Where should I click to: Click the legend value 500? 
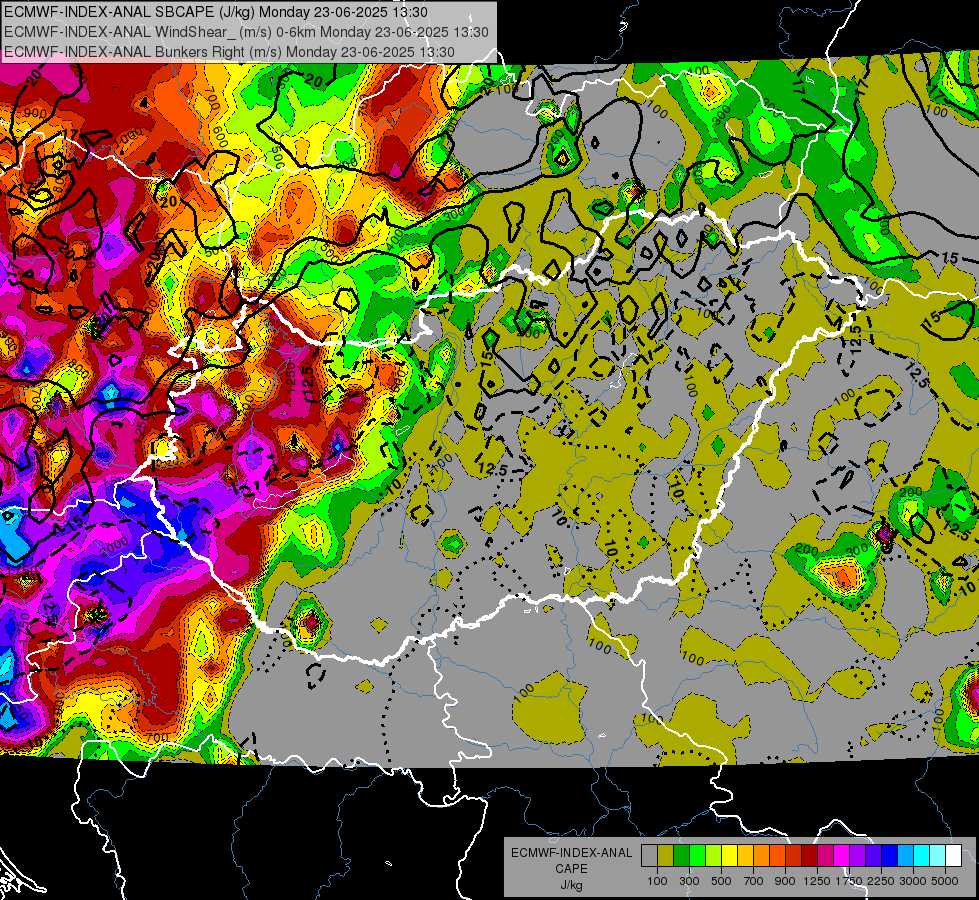point(721,881)
